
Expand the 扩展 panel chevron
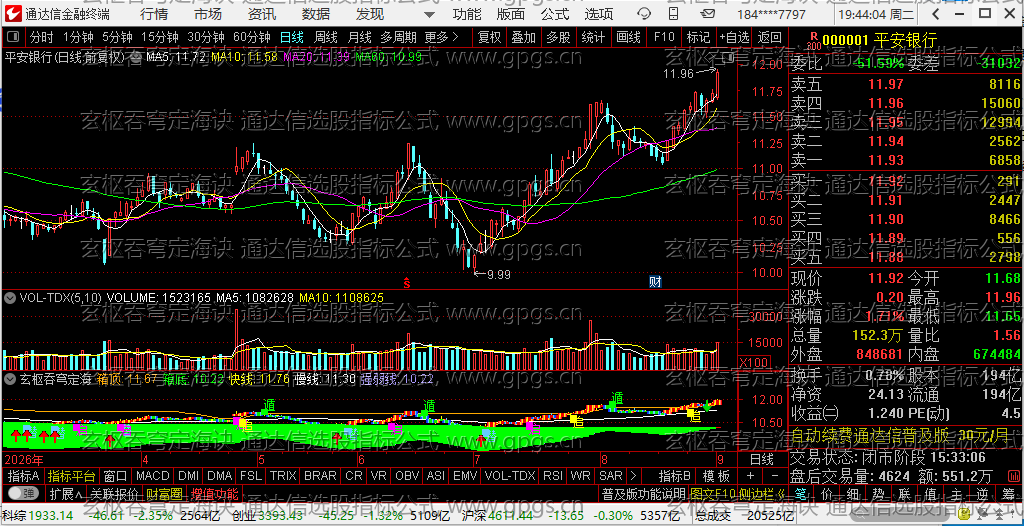[65, 493]
